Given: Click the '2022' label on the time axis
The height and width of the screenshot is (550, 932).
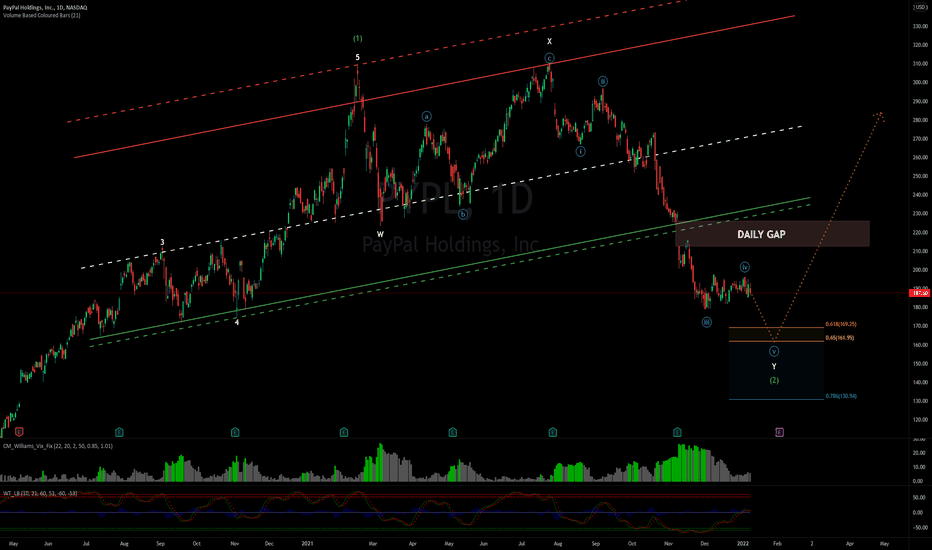Looking at the screenshot, I should (x=743, y=543).
